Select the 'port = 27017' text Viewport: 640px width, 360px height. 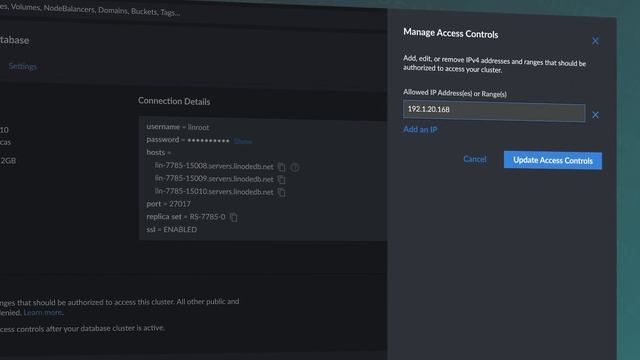tap(169, 204)
